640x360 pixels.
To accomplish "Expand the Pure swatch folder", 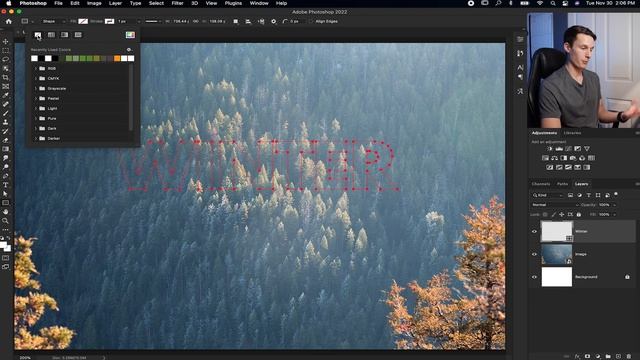I will (36, 118).
